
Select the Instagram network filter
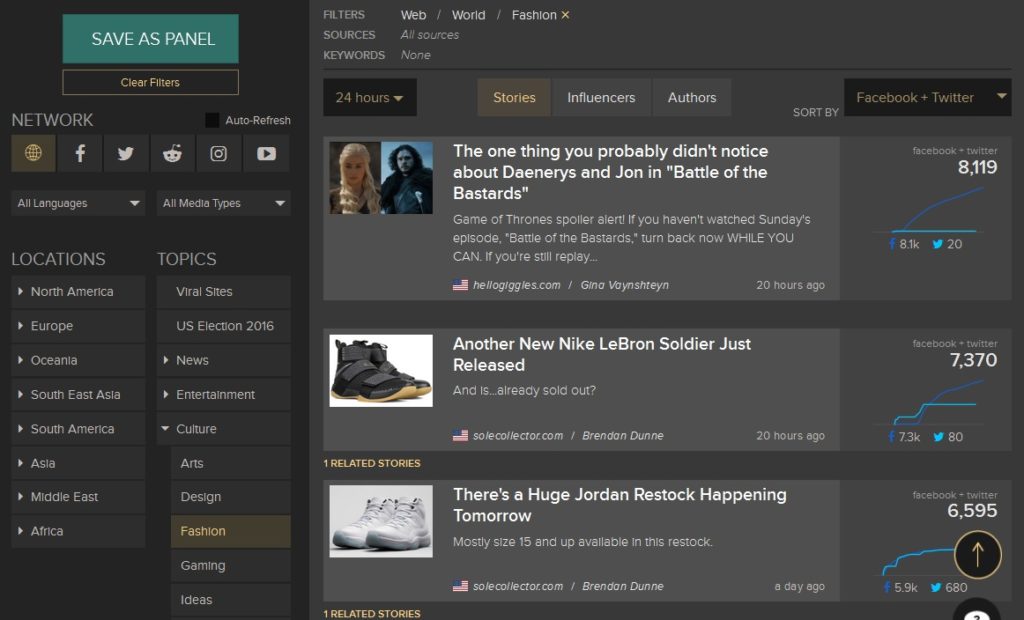(217, 153)
